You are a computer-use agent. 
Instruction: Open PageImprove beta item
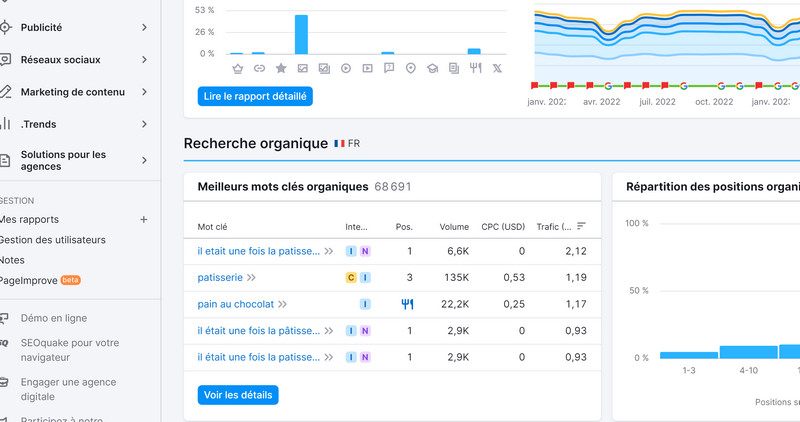tap(40, 280)
